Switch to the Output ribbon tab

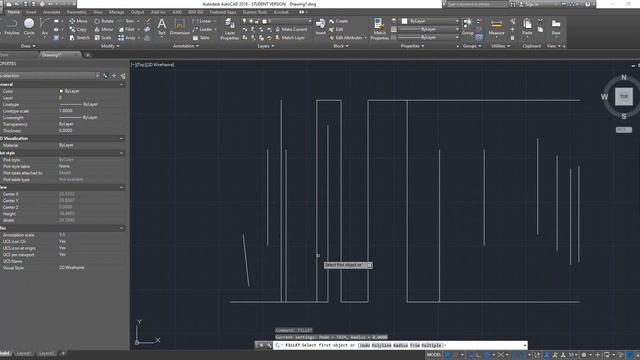[x=137, y=12]
